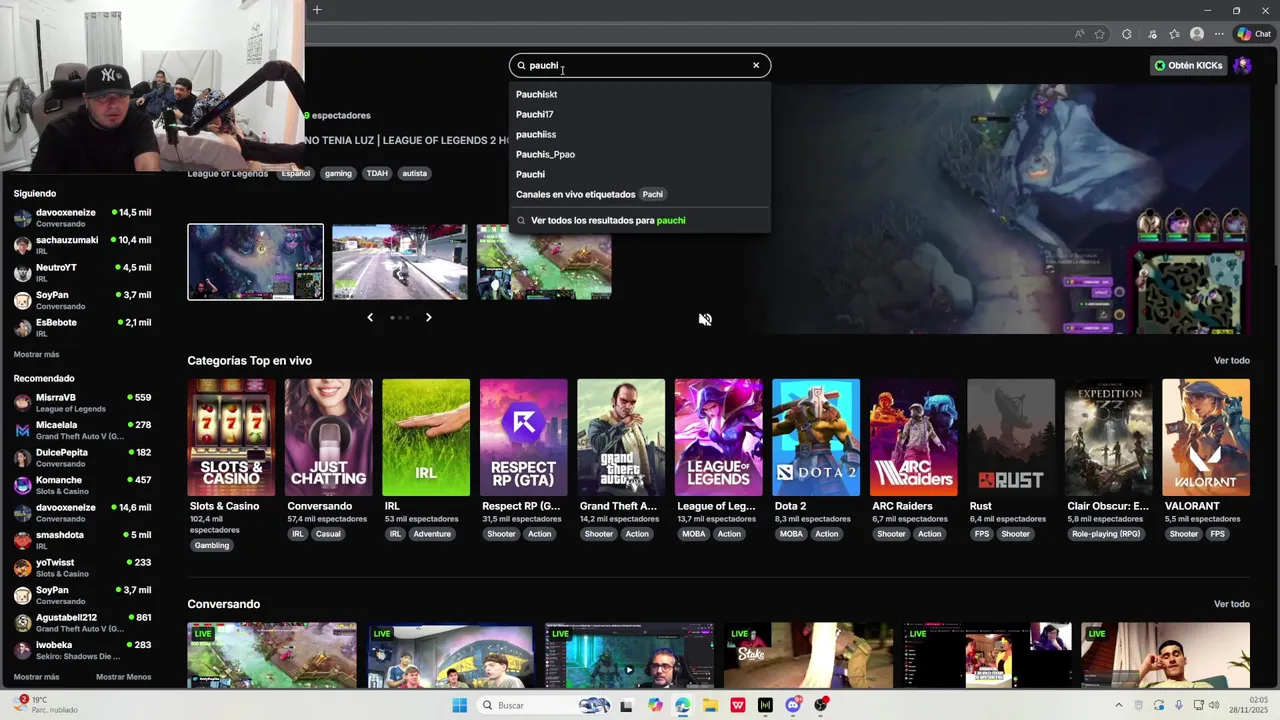1280x720 pixels.
Task: Open Respect RP (GTA) category card
Action: click(x=523, y=437)
